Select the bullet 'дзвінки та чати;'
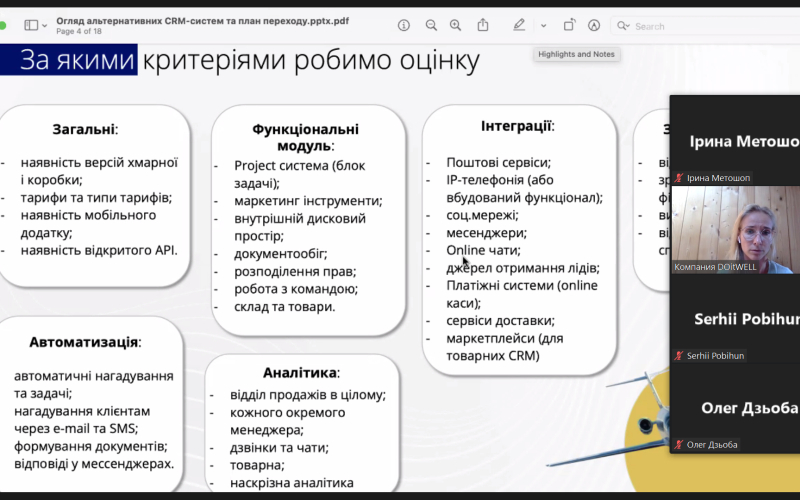800x500 pixels. [x=279, y=447]
